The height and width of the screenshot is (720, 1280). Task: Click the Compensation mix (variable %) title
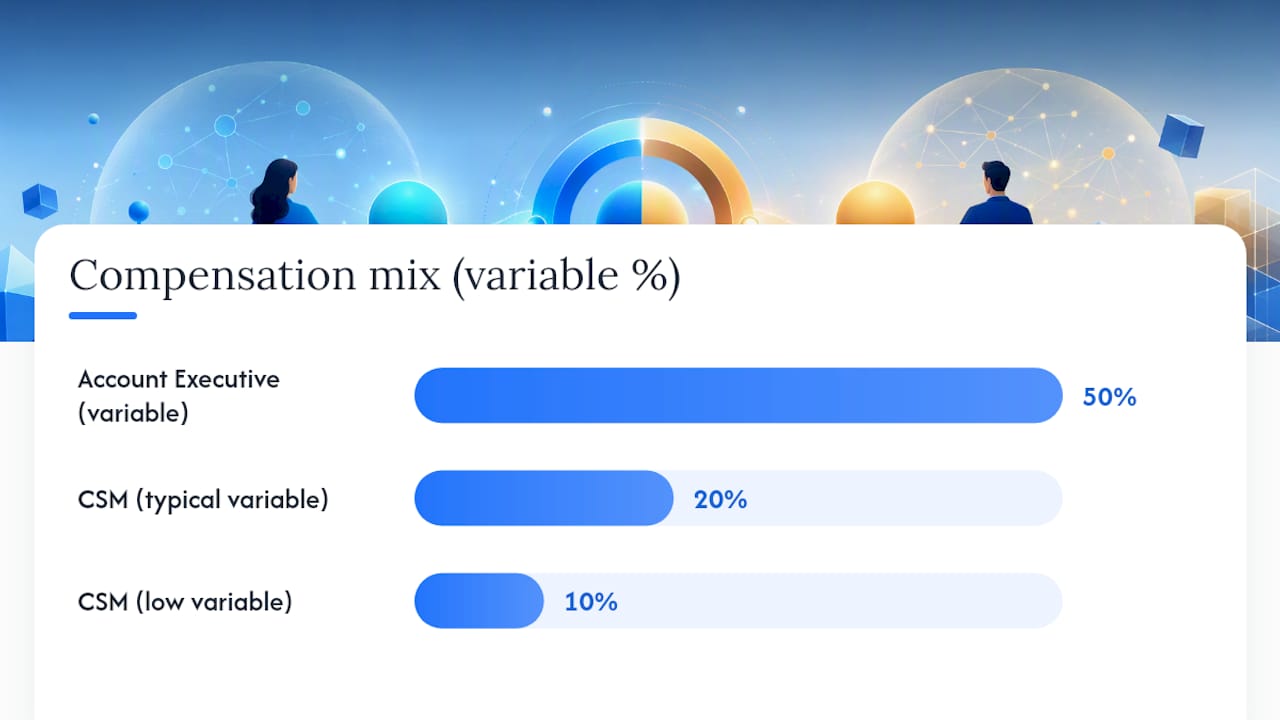374,276
